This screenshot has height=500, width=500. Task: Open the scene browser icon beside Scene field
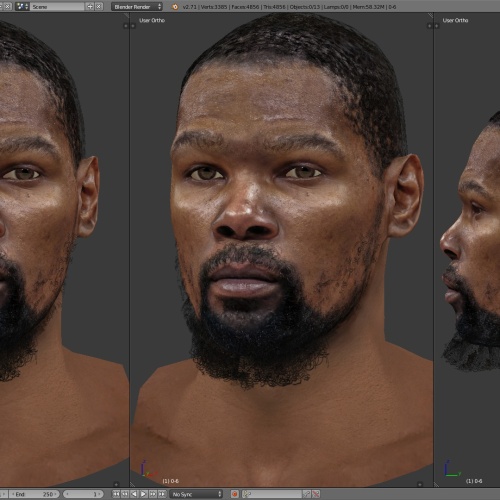click(22, 6)
